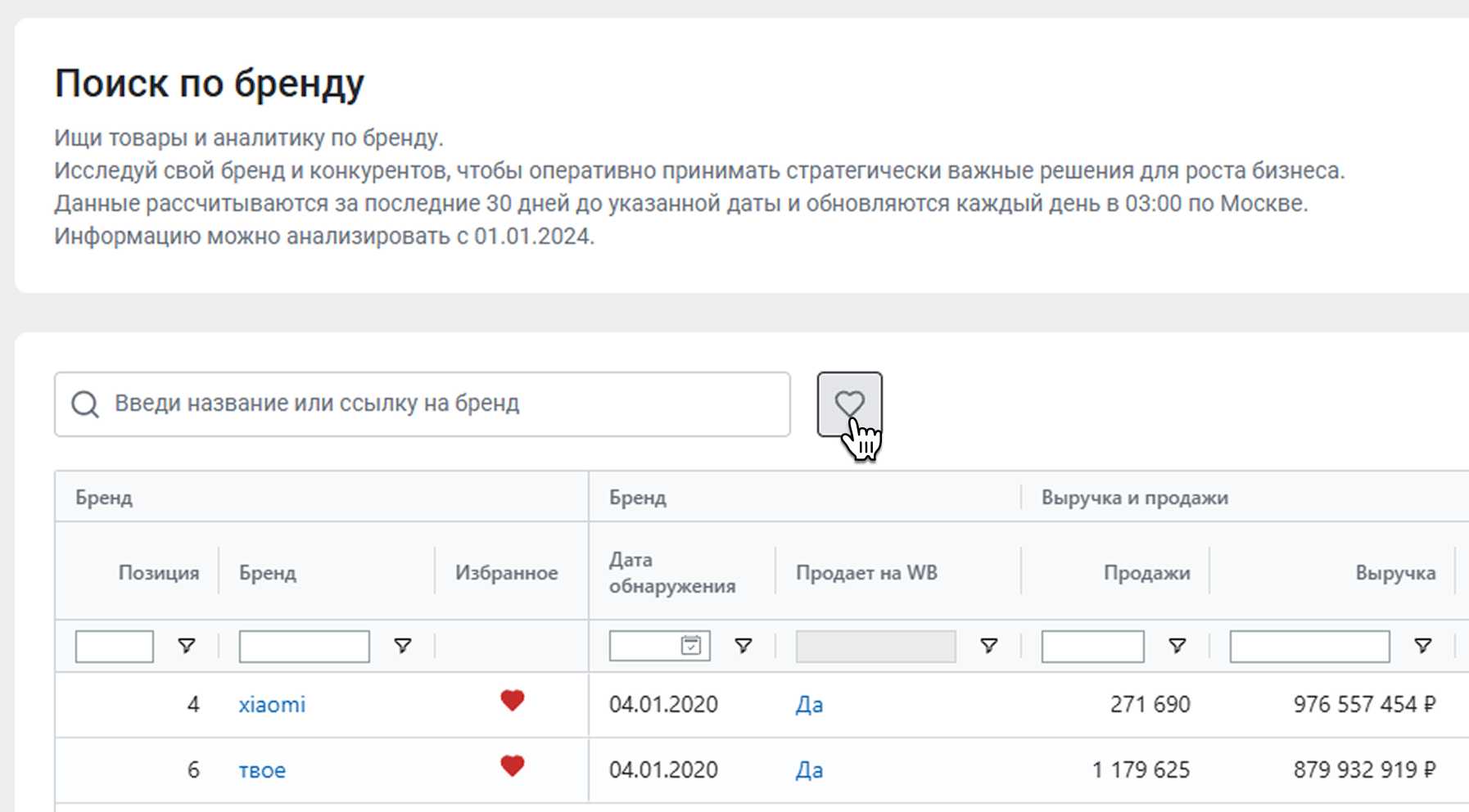
Task: Click the Поиск по бренду page heading
Action: (210, 85)
